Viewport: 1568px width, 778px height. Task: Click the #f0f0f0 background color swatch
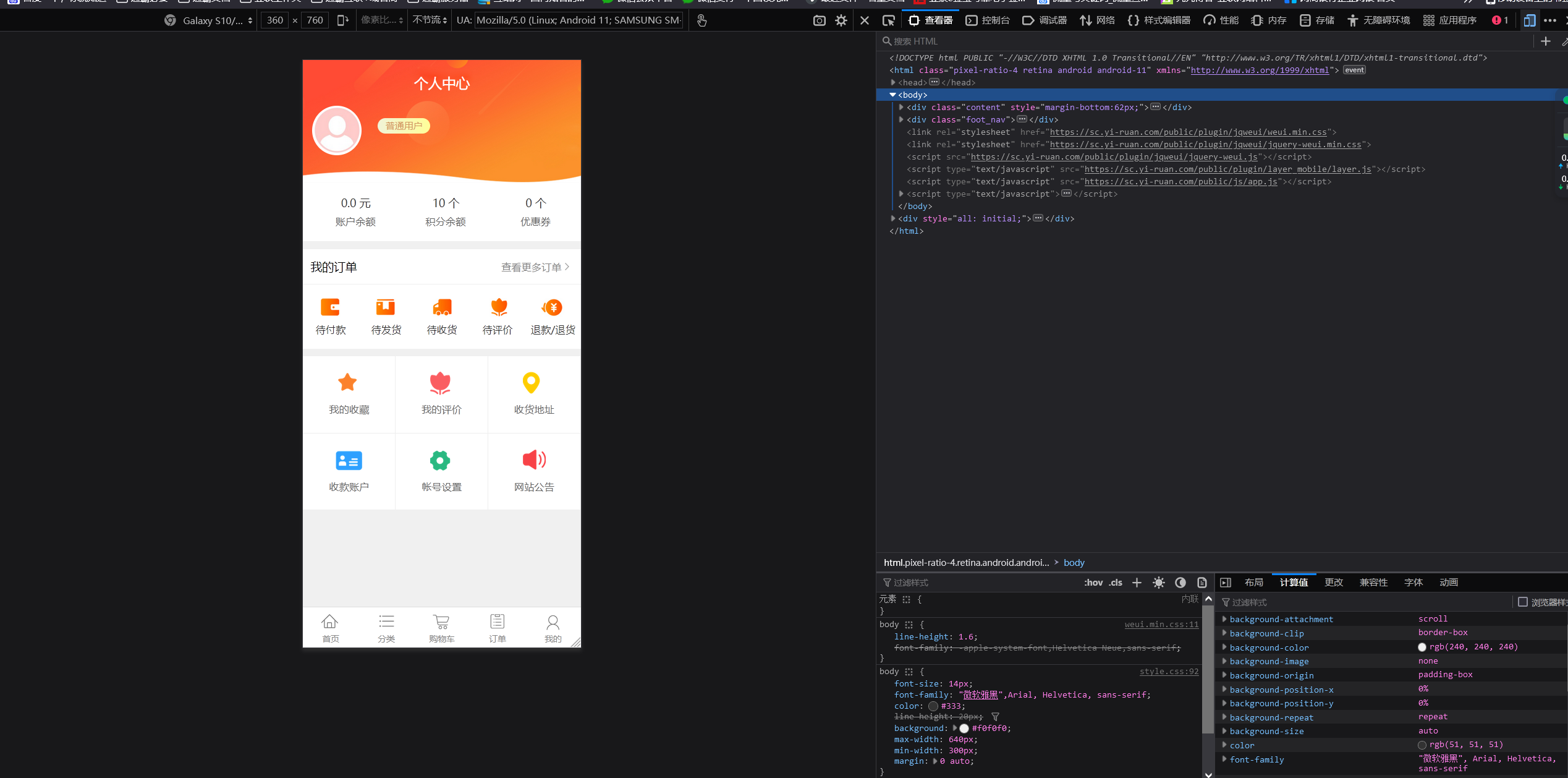click(964, 728)
